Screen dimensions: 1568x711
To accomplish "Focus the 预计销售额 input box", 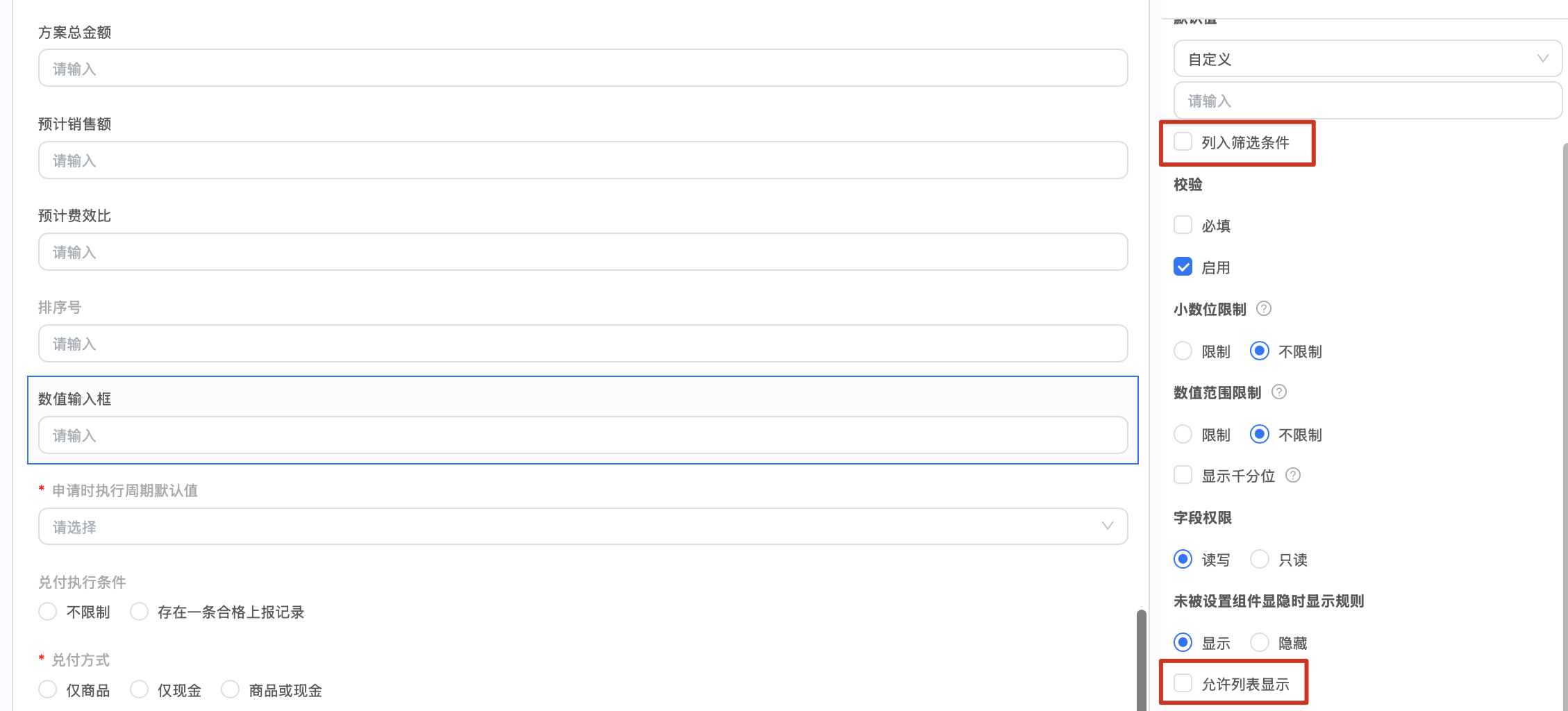I will tap(582, 160).
